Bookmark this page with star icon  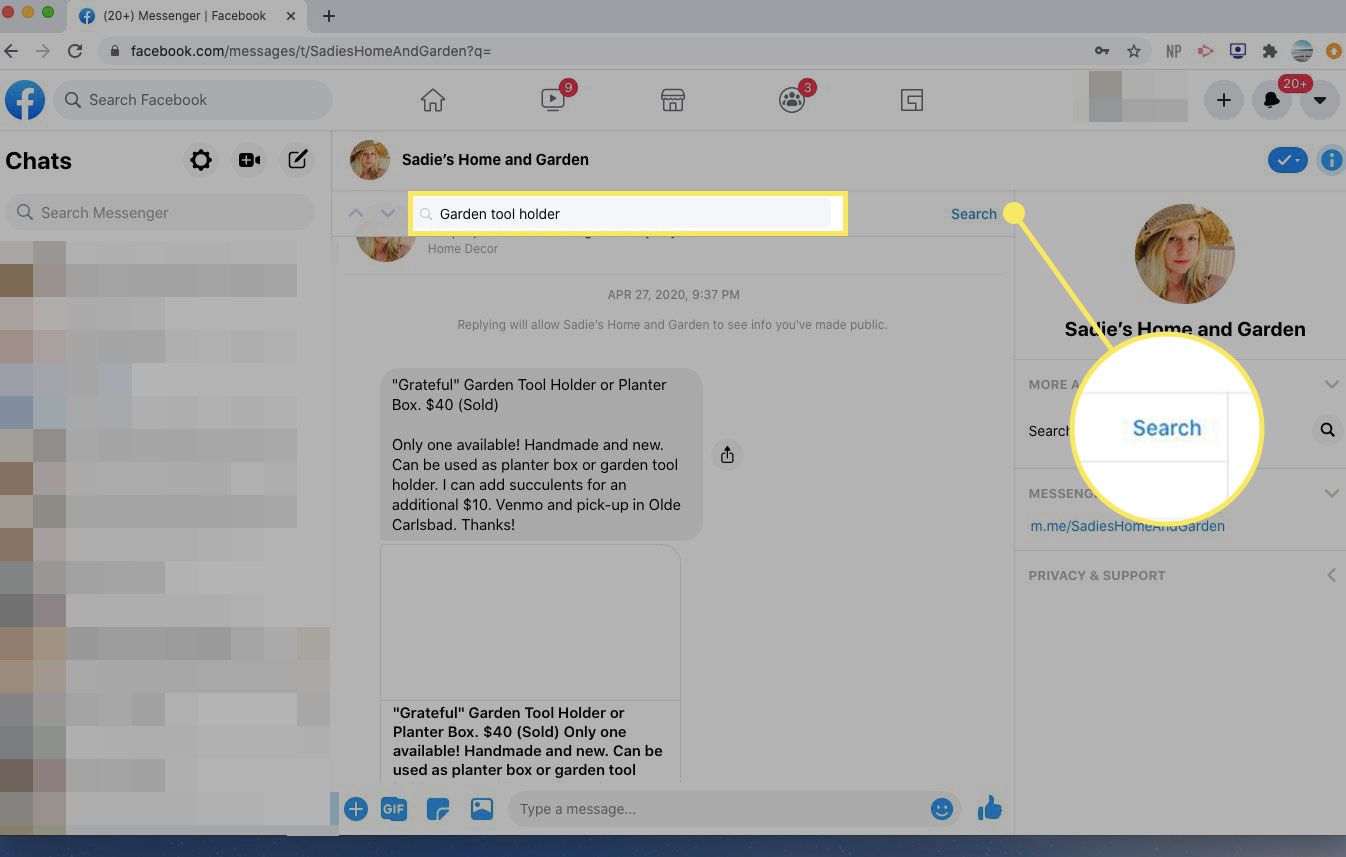(1133, 51)
